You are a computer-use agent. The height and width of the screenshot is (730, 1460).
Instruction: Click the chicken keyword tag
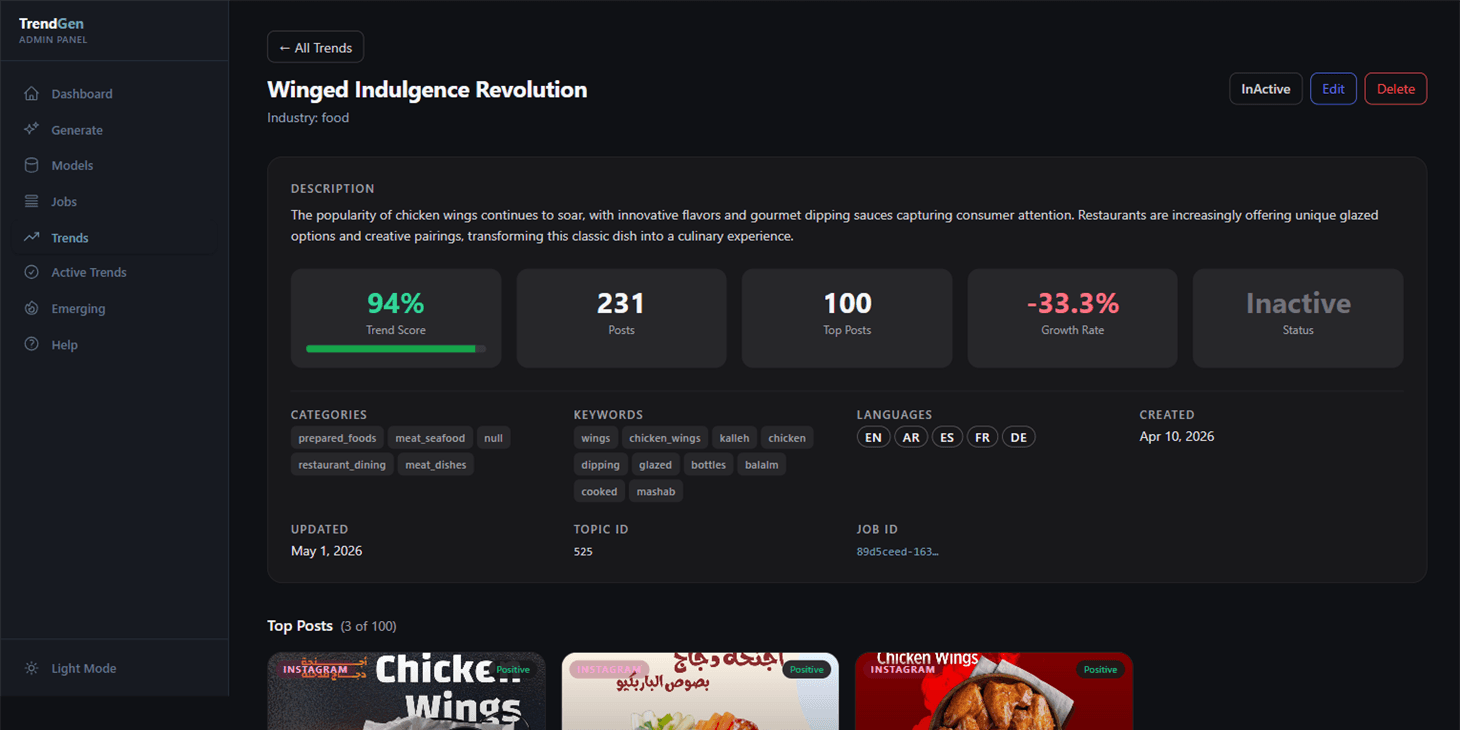[787, 438]
